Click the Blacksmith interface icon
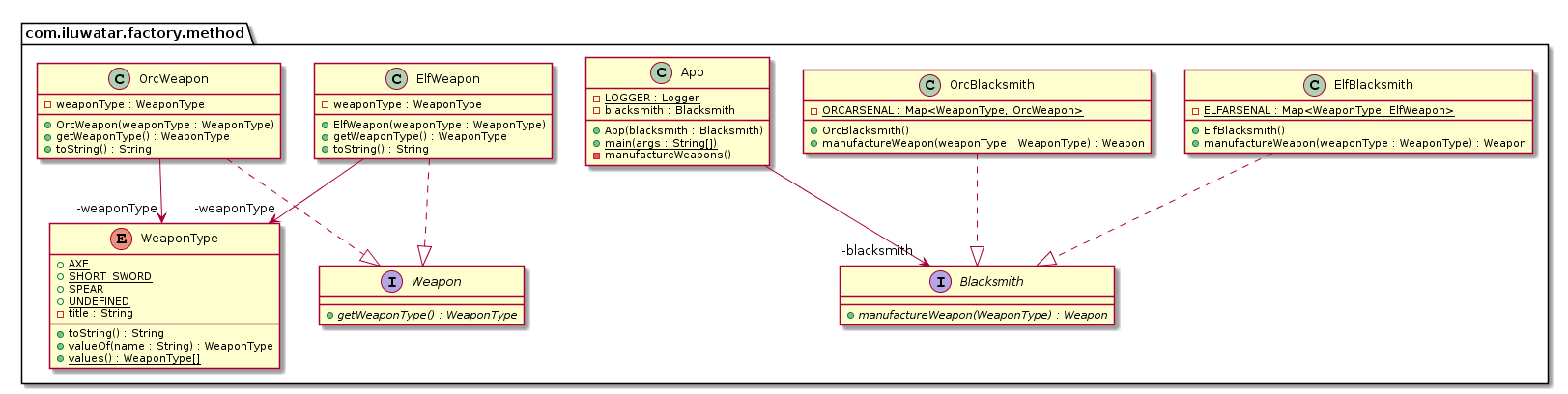 [940, 281]
